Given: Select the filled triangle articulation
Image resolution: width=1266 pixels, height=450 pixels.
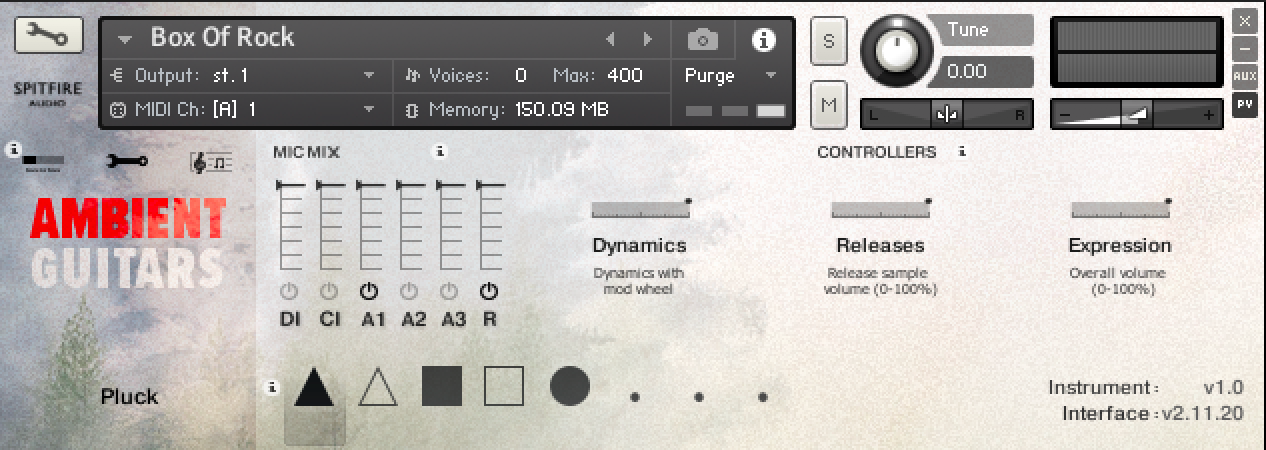Looking at the screenshot, I should coord(314,387).
